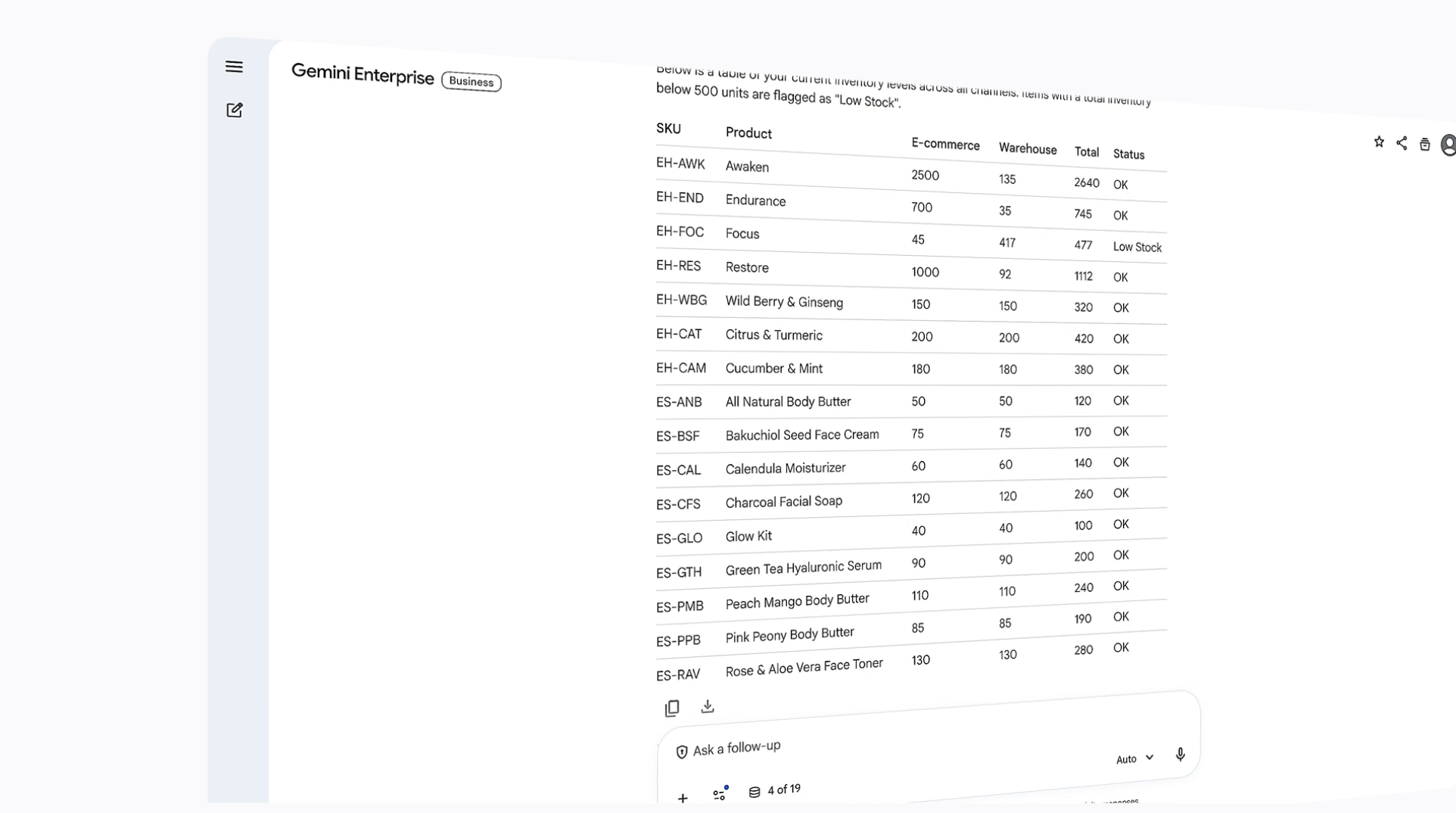Click SKU cell EH-WBG
The image size is (1456, 813).
pyautogui.click(x=681, y=300)
